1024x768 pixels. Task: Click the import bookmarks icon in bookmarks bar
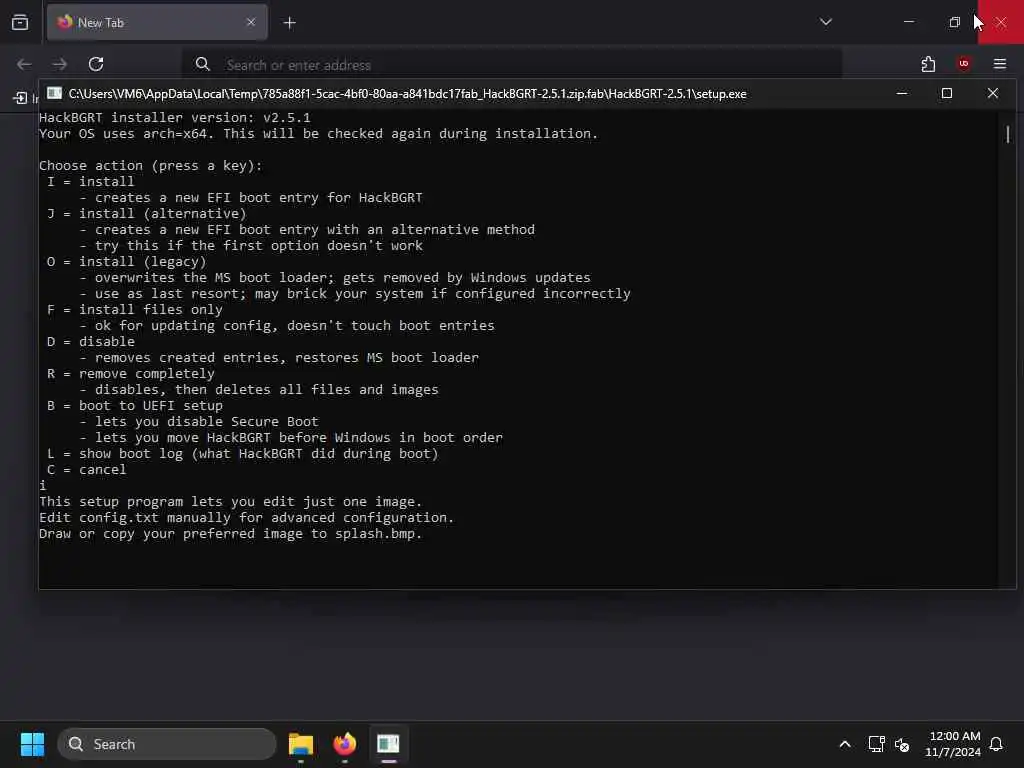[x=20, y=98]
